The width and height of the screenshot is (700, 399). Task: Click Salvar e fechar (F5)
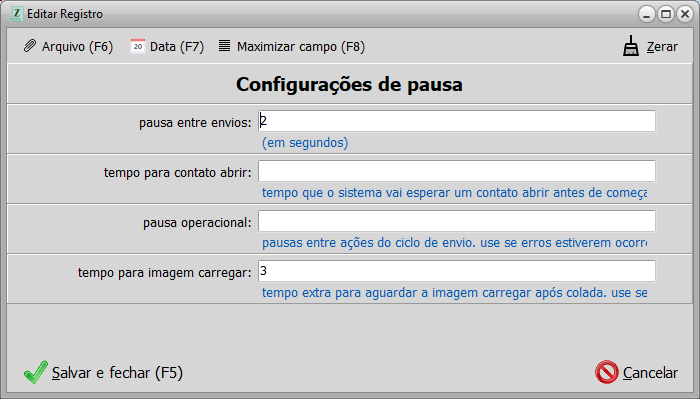point(117,373)
